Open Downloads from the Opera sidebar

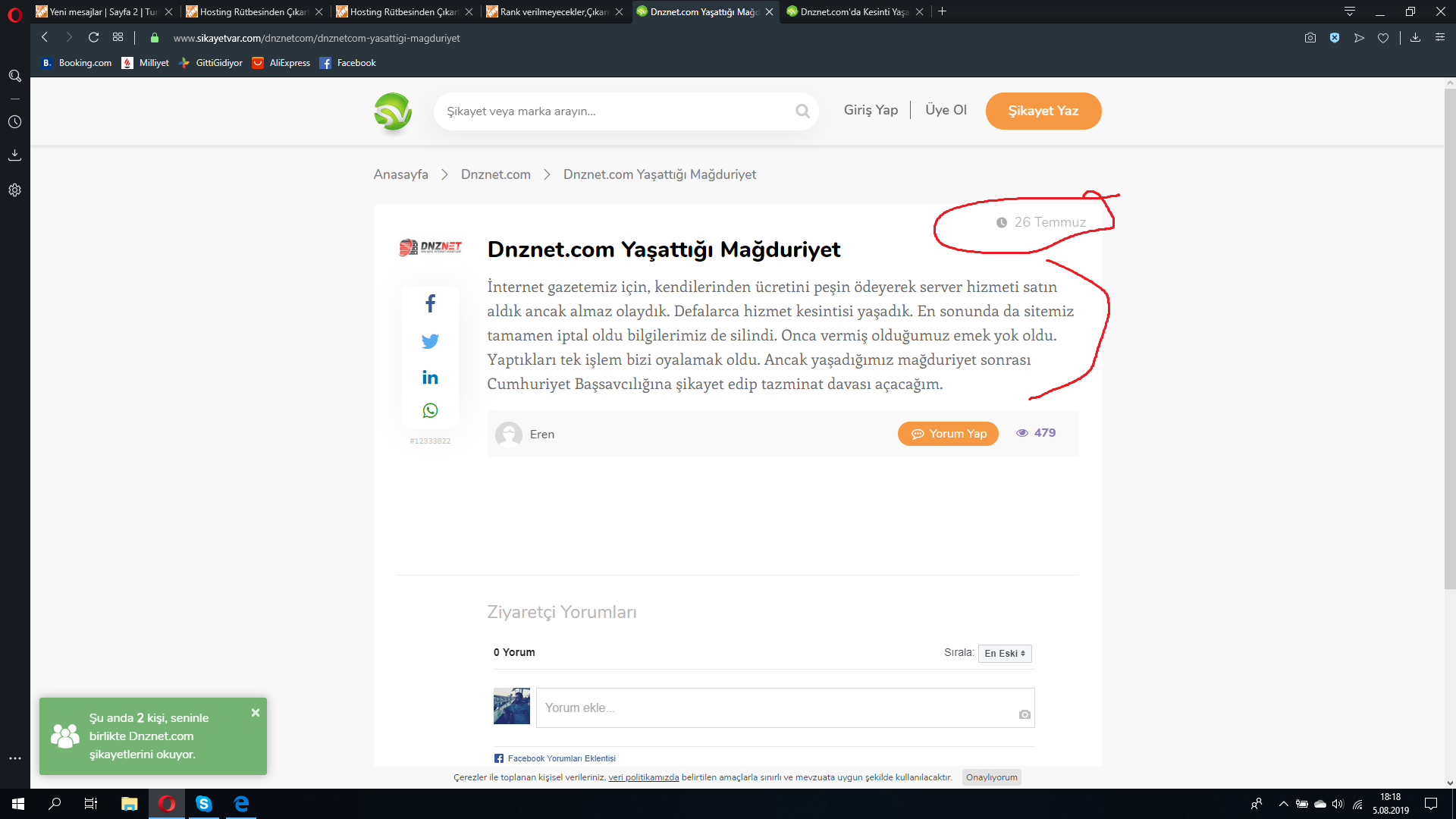pyautogui.click(x=14, y=155)
